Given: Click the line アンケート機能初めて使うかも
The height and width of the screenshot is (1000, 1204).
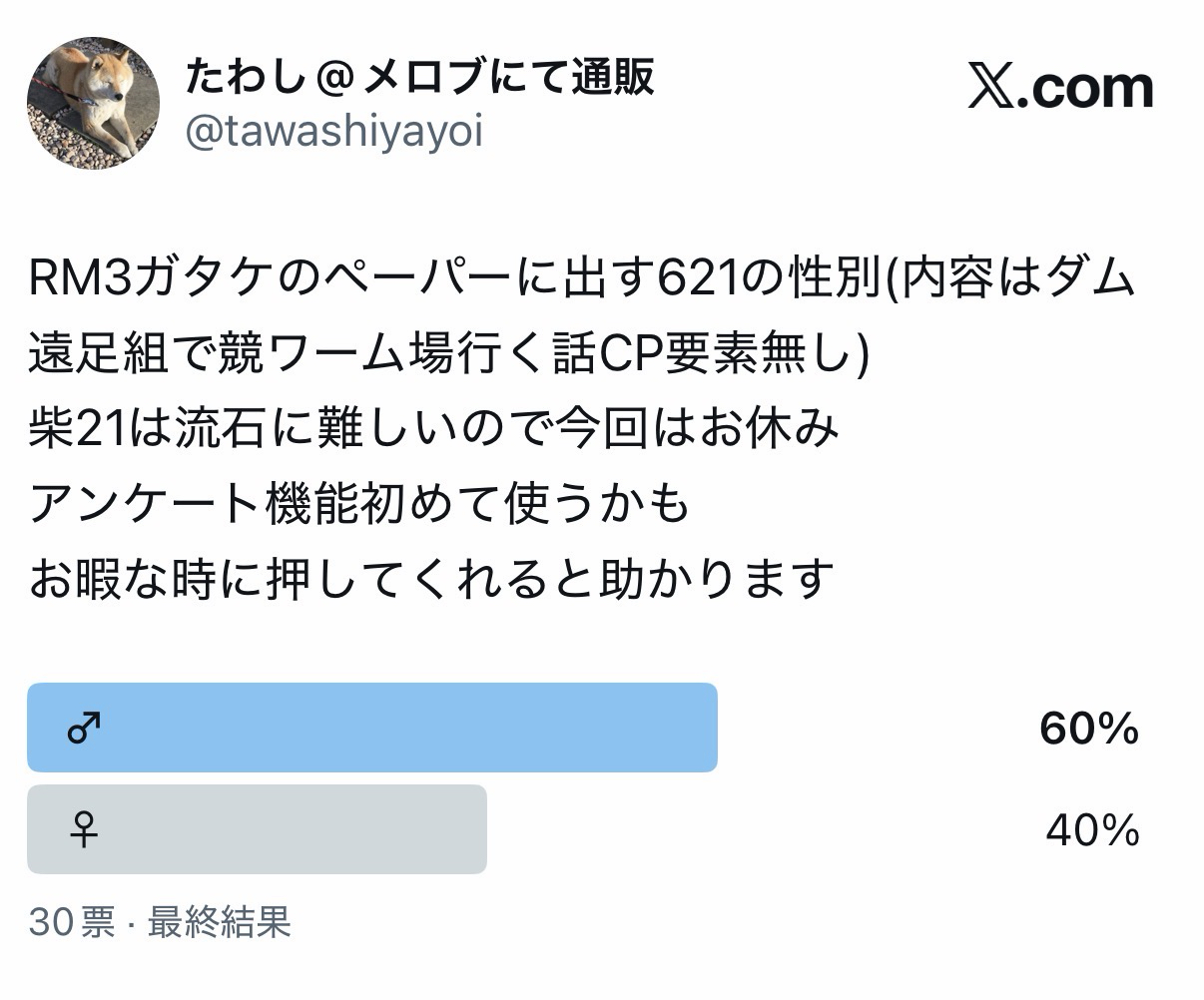Looking at the screenshot, I should (359, 504).
